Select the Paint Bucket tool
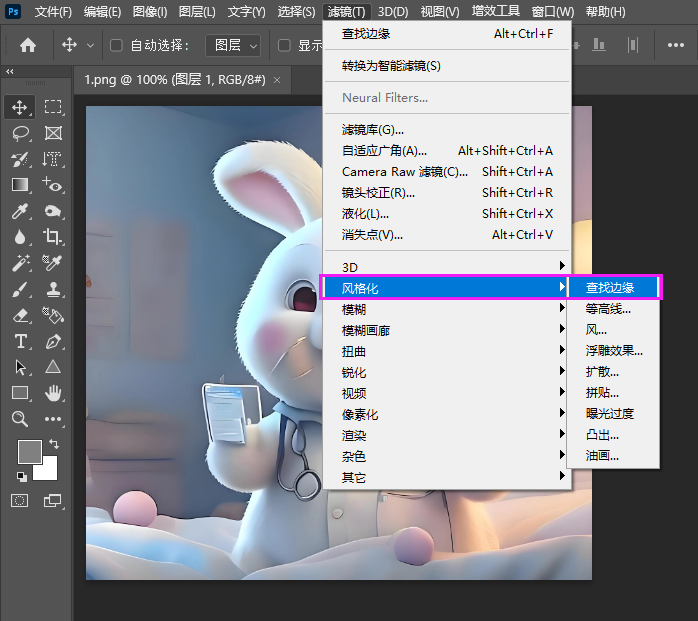Viewport: 698px width, 621px height. (x=53, y=315)
